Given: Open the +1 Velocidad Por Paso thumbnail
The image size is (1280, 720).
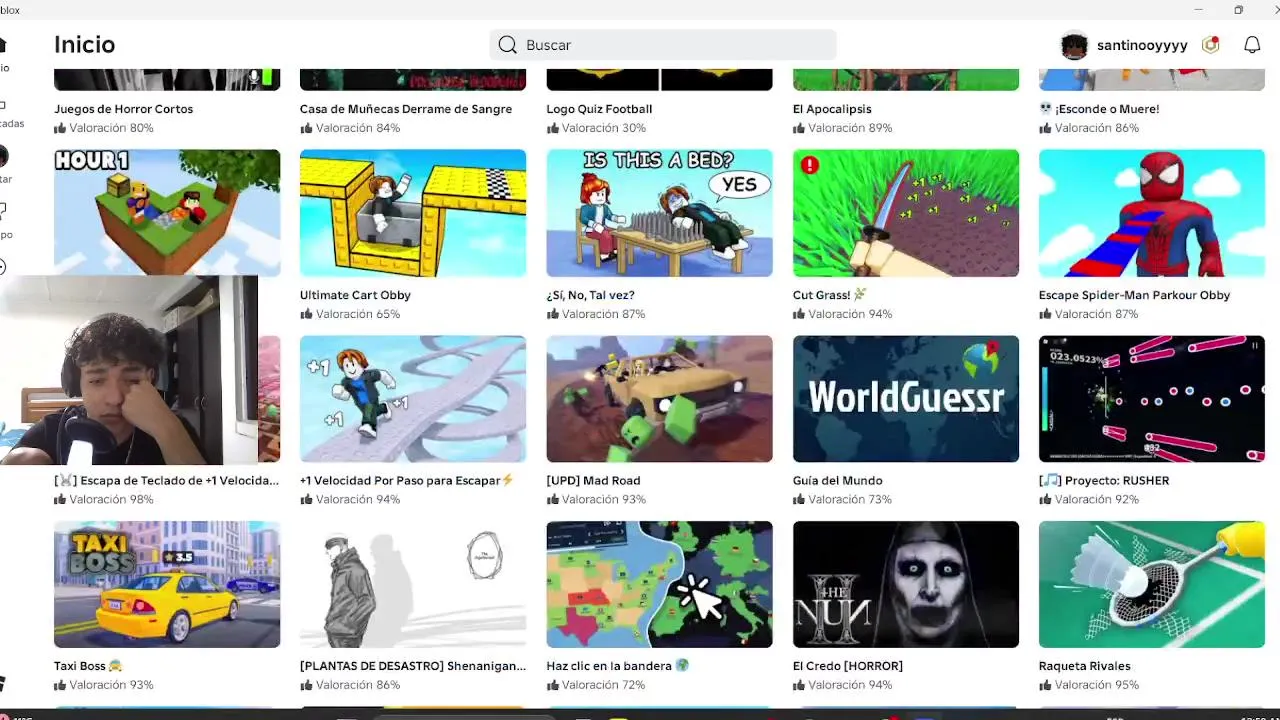Looking at the screenshot, I should point(413,399).
